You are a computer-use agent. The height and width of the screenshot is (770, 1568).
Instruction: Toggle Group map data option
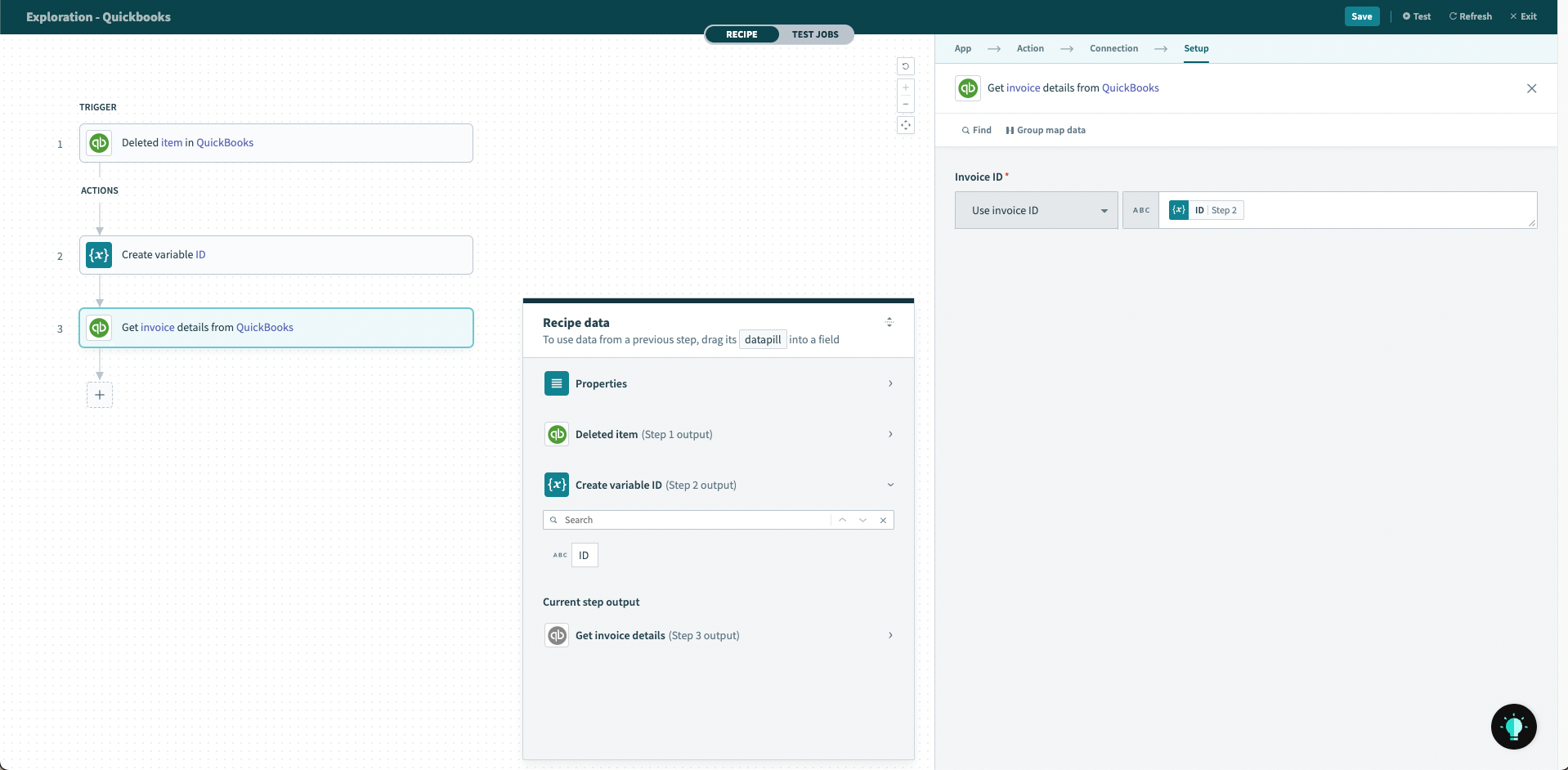tap(1046, 130)
